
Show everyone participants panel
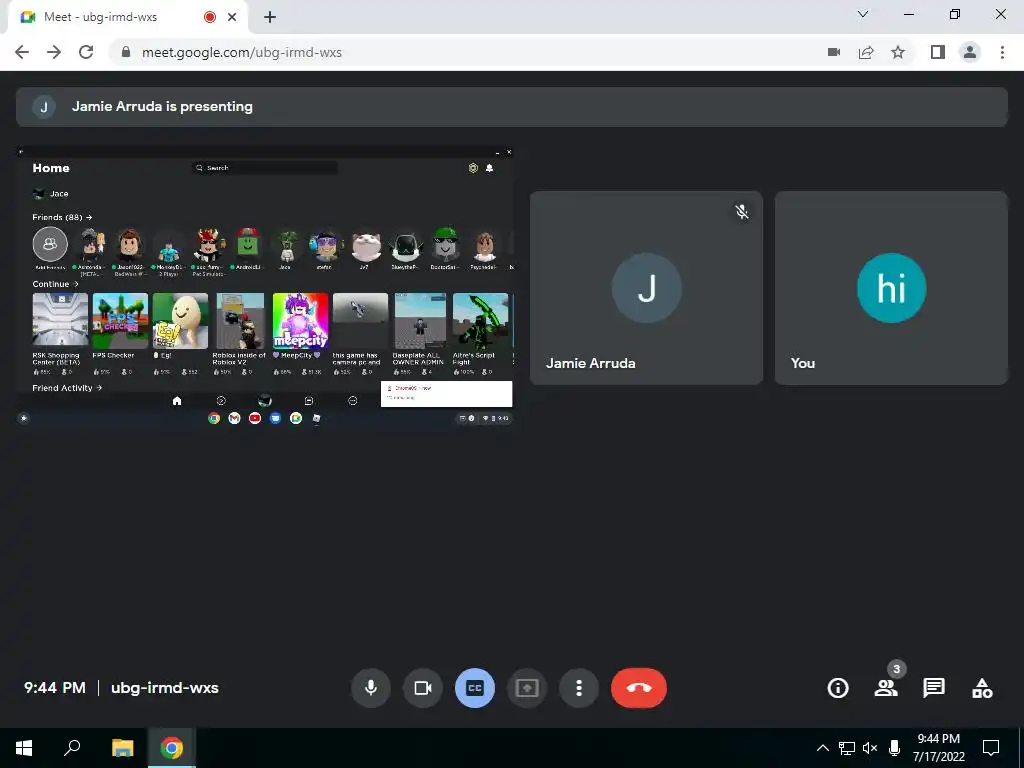[886, 688]
